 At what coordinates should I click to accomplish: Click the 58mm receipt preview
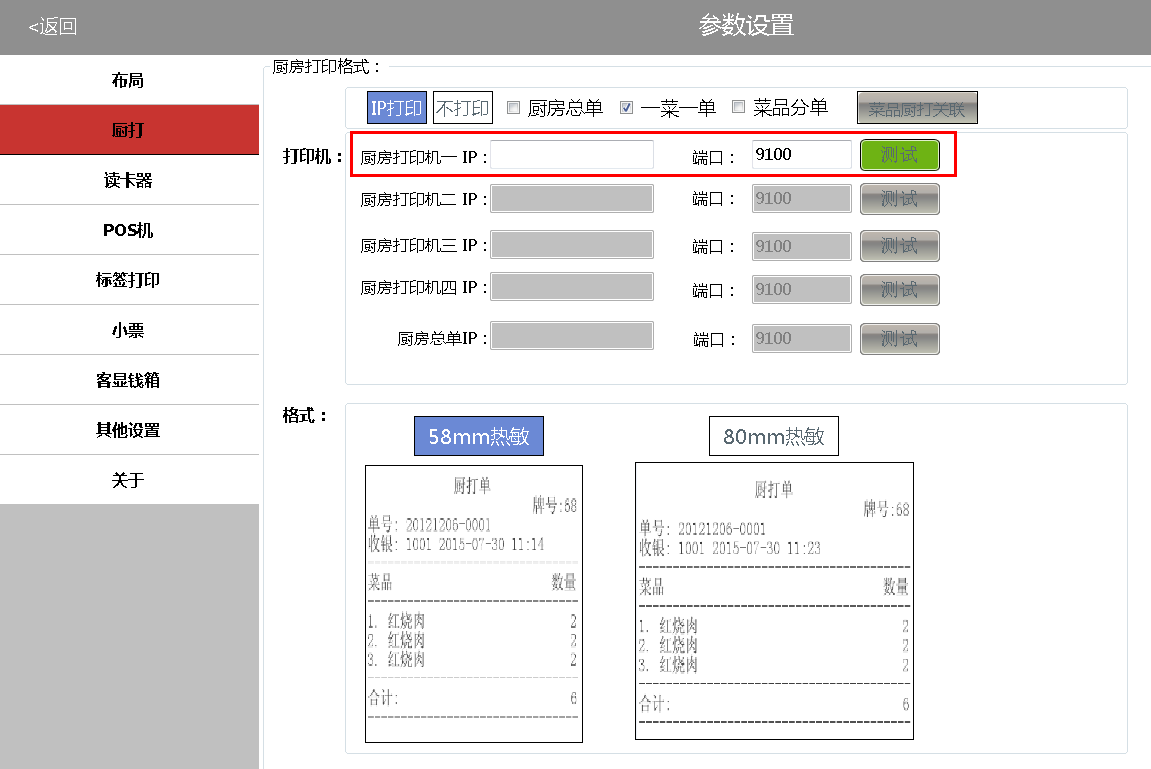(x=474, y=604)
